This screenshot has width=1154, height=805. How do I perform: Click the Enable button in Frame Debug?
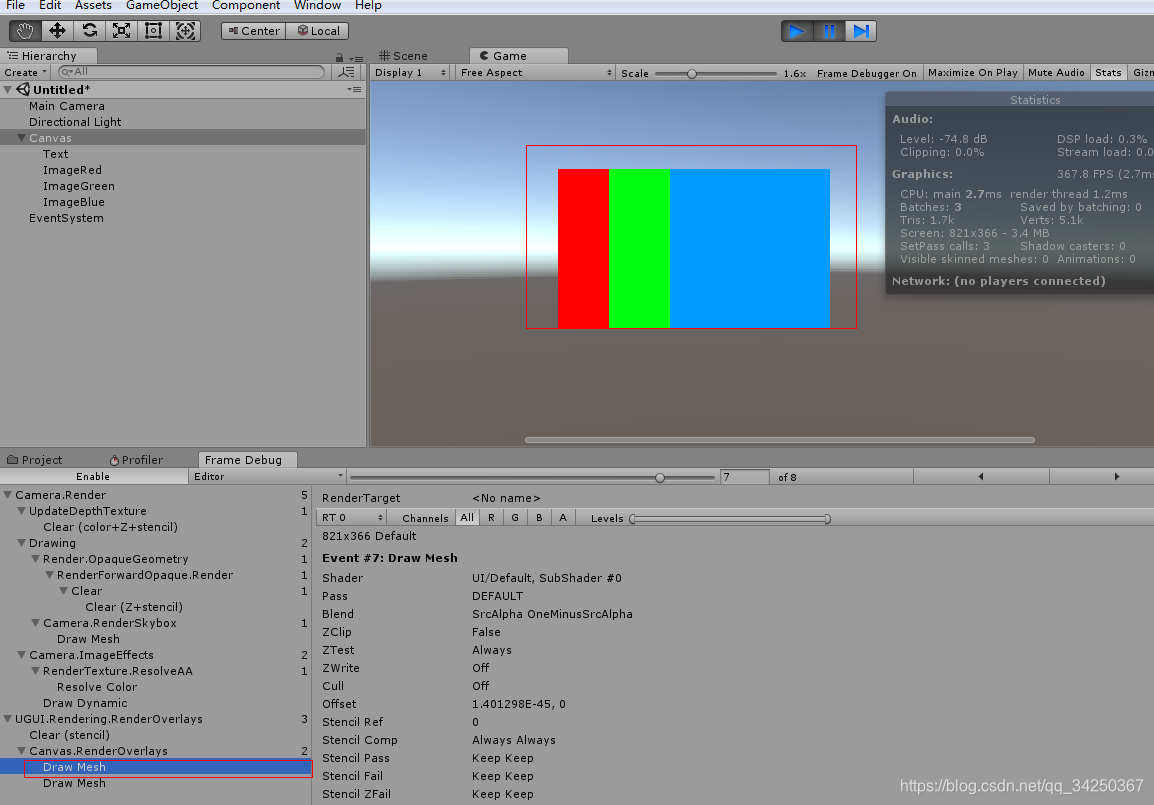(x=93, y=477)
